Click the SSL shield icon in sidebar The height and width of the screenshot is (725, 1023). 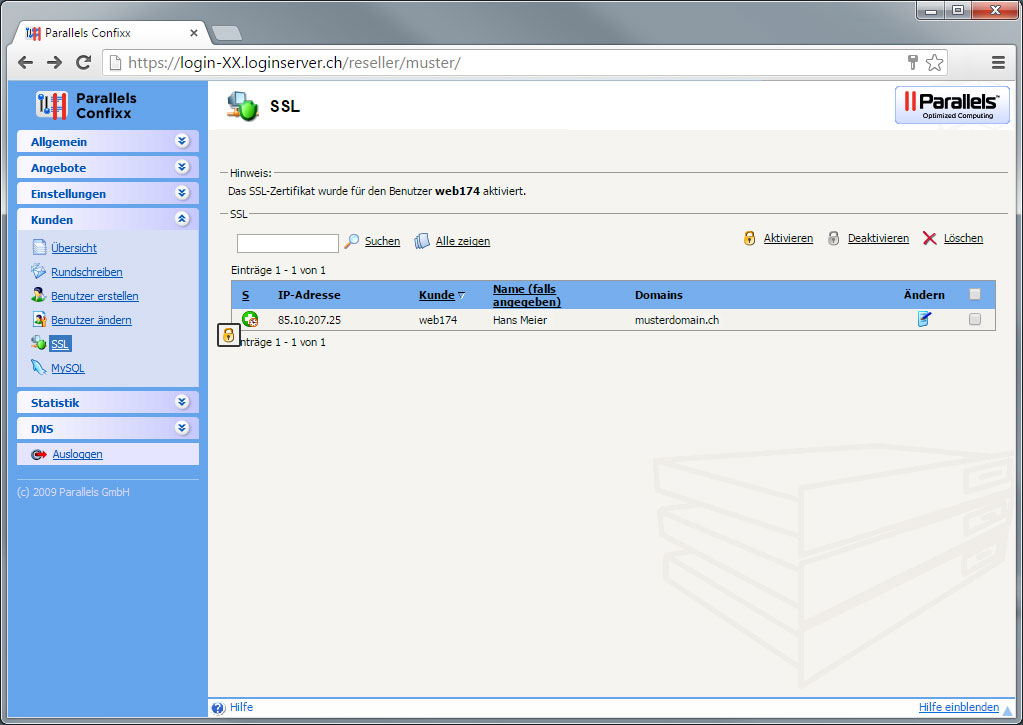click(38, 343)
